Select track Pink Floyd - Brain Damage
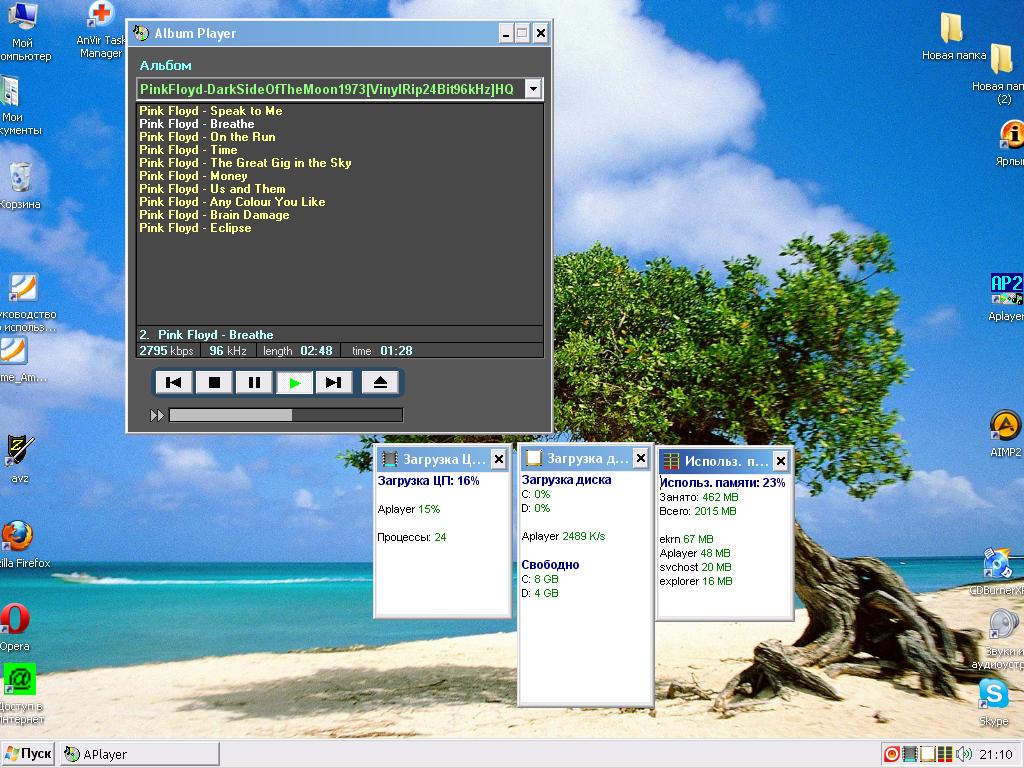This screenshot has width=1024, height=768. coord(214,216)
